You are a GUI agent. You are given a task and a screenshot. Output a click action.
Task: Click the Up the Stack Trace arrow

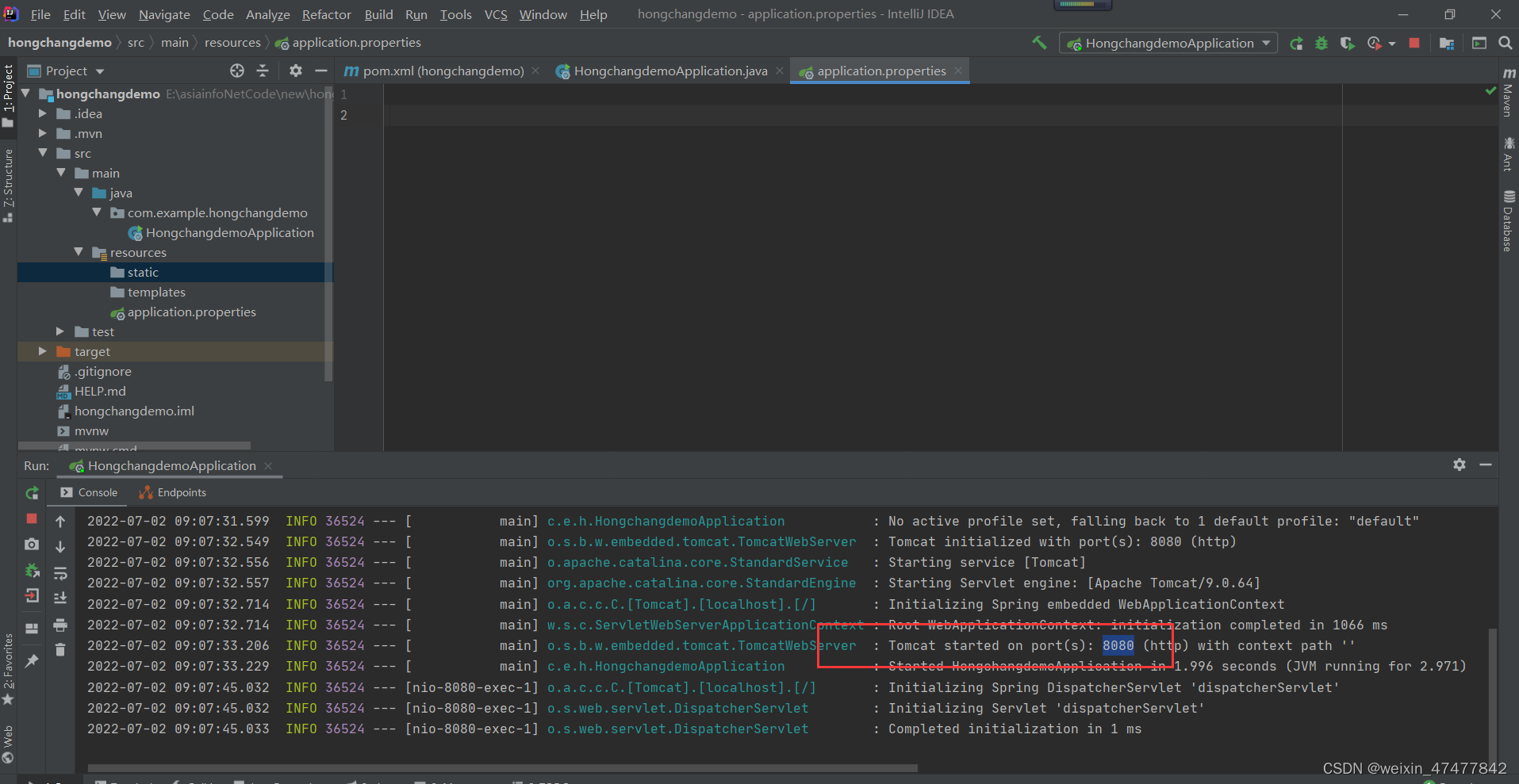(60, 522)
